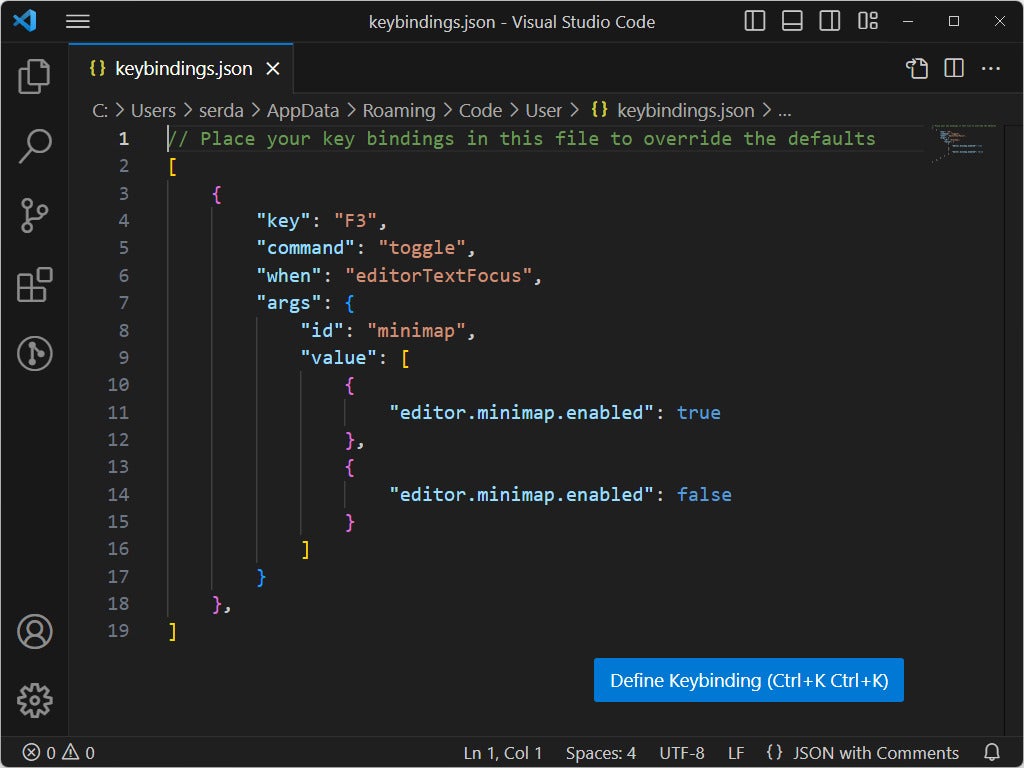Click the false value on line 14
Screen dimensions: 1024x768
pyautogui.click(x=704, y=494)
